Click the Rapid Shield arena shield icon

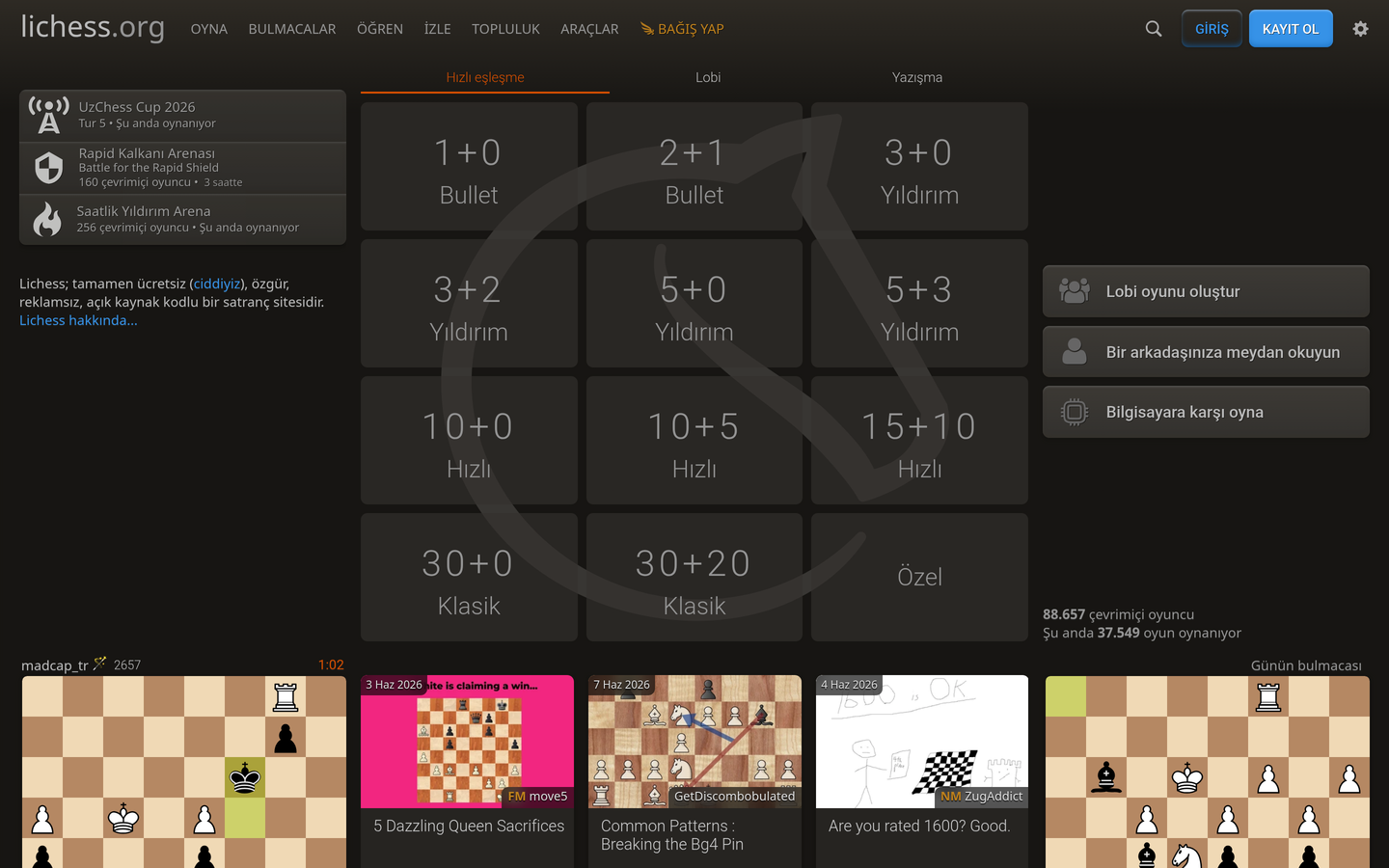tap(48, 168)
